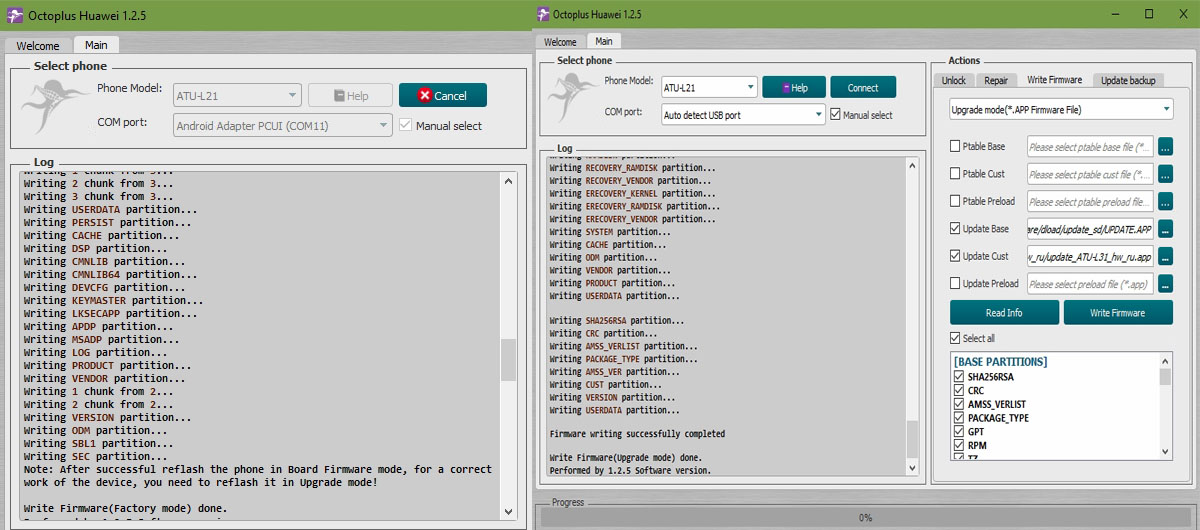1200x530 pixels.
Task: Select the Write Firmware tab
Action: click(x=1054, y=79)
